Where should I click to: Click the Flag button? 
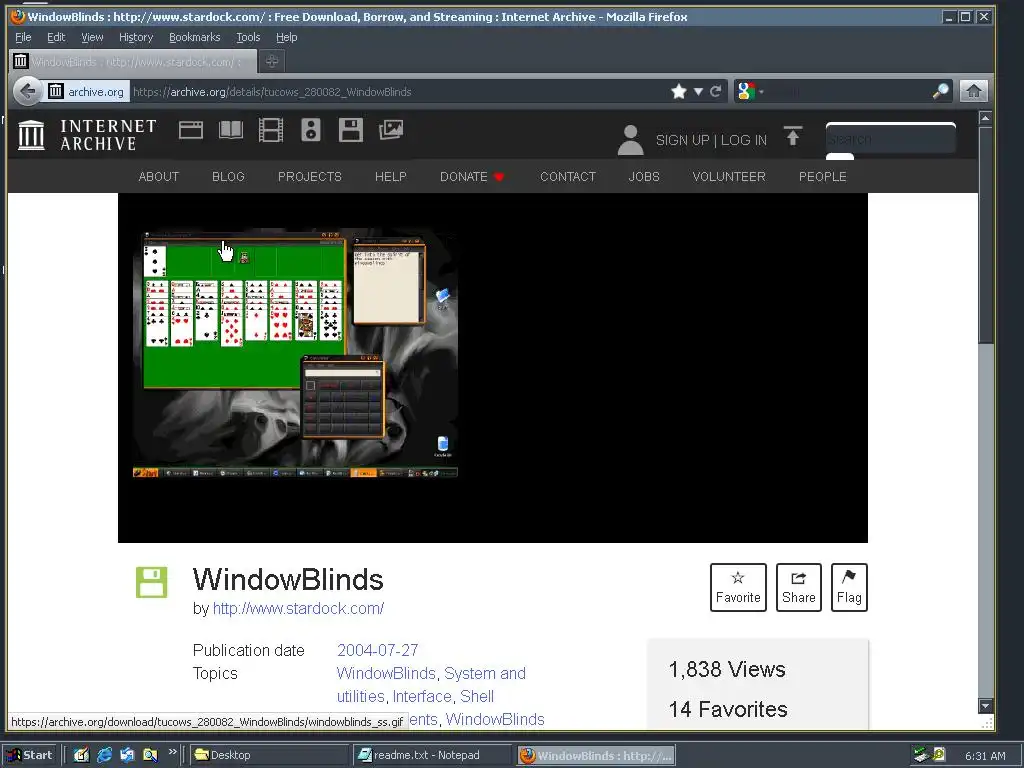click(x=849, y=587)
